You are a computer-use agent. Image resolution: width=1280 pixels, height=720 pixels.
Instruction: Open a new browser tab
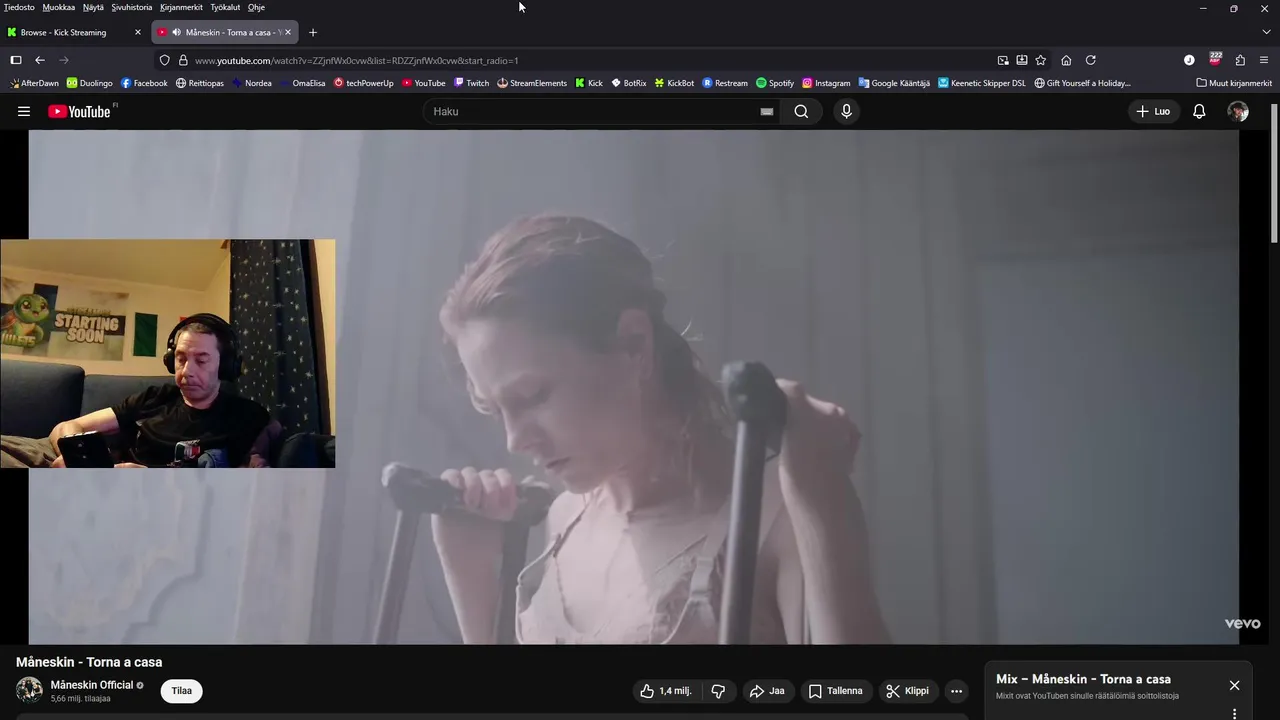(313, 32)
